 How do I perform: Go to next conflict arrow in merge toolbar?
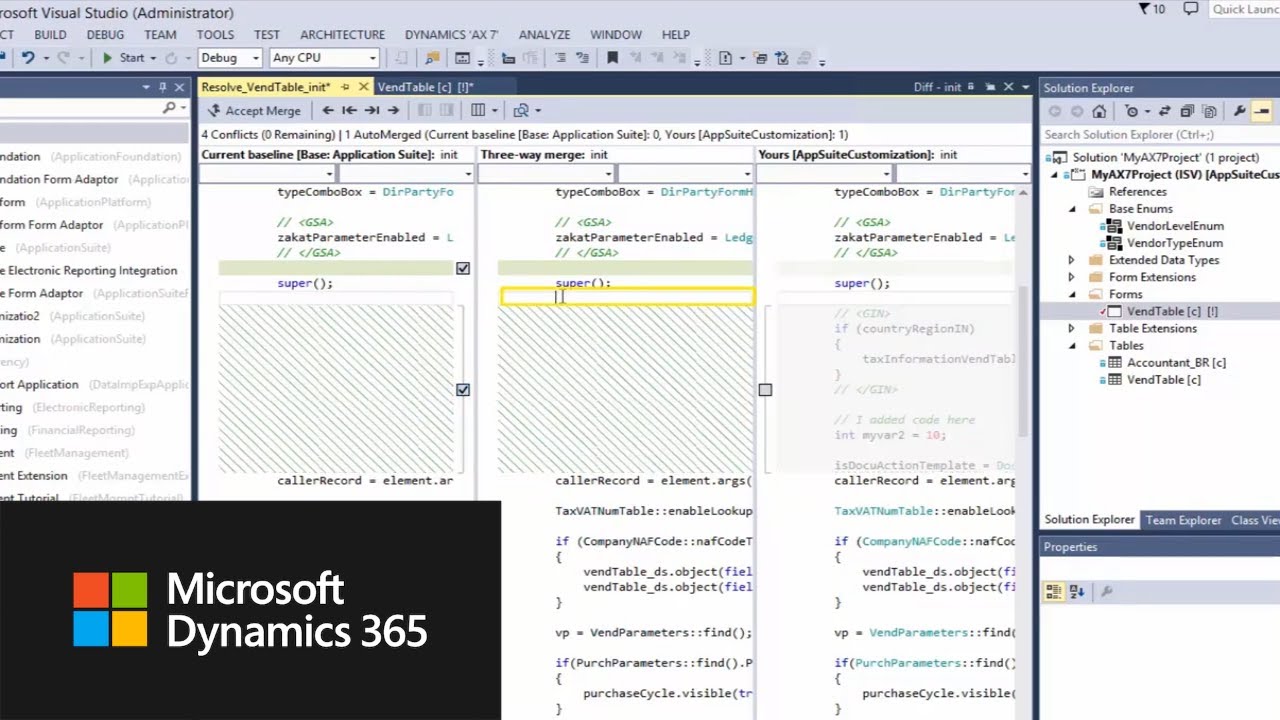point(393,111)
